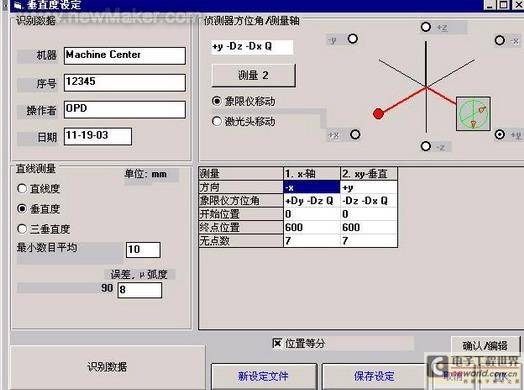Click the green quadrant detector icon

click(x=473, y=114)
